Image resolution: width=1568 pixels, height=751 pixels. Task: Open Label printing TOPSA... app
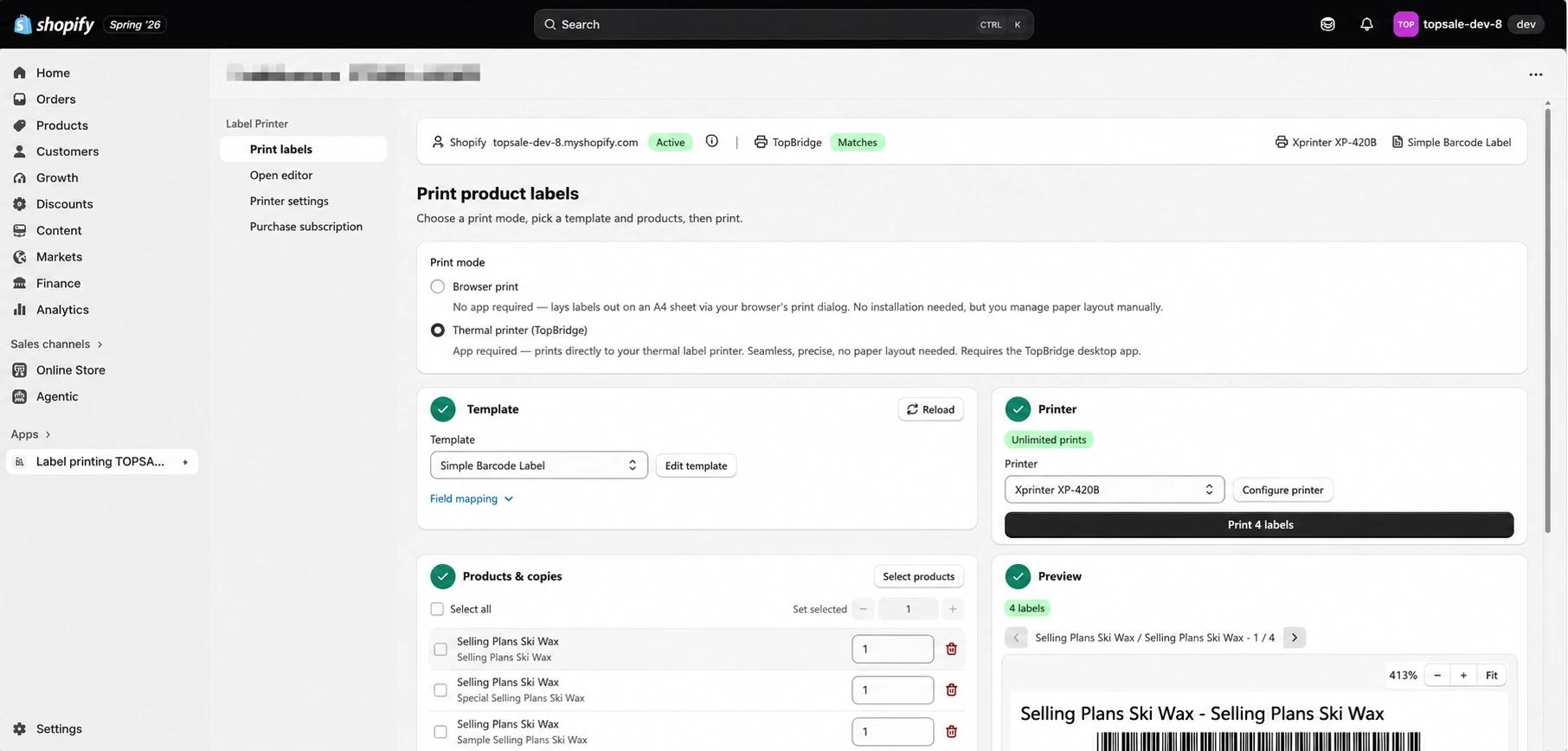click(101, 462)
